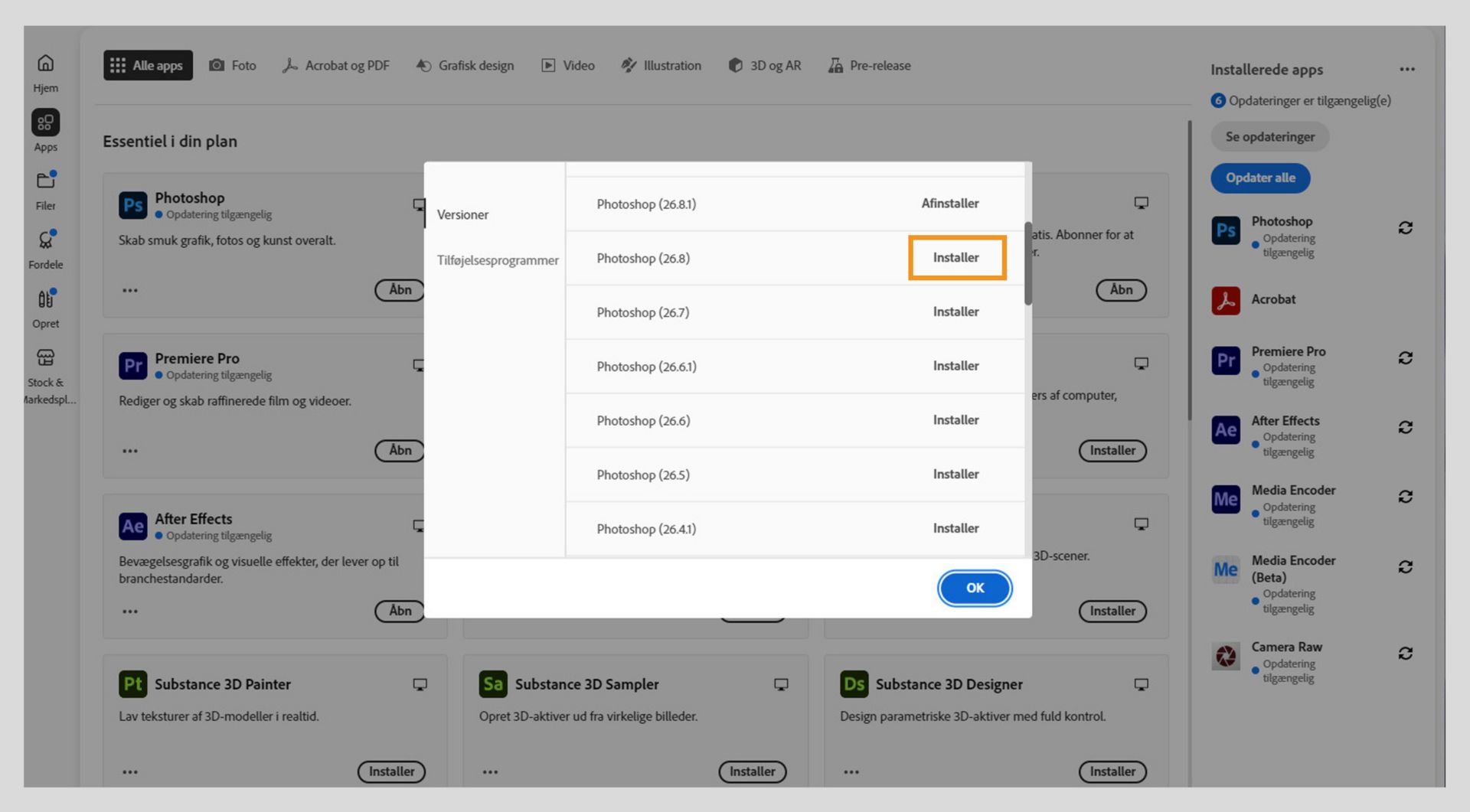Update Premiere Pro via its refresh icon

point(1406,358)
